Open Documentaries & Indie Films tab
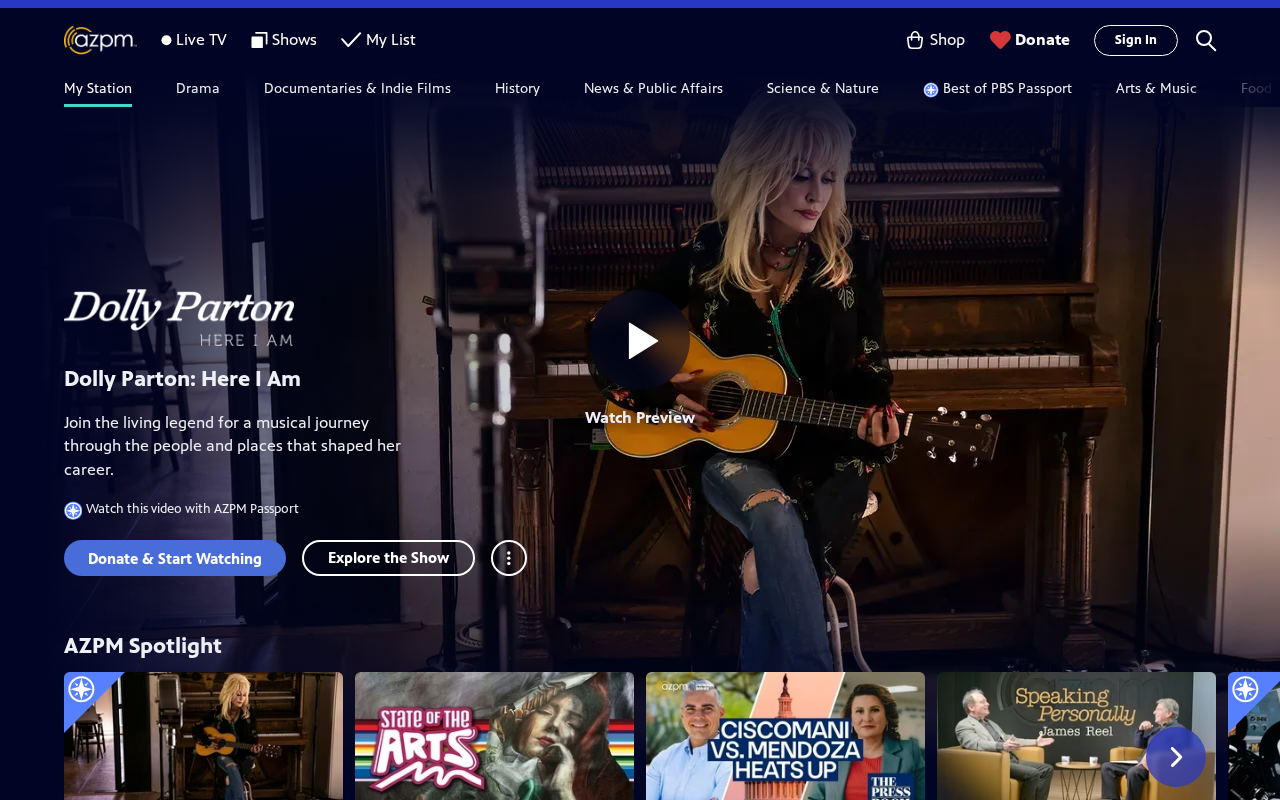 pyautogui.click(x=357, y=88)
